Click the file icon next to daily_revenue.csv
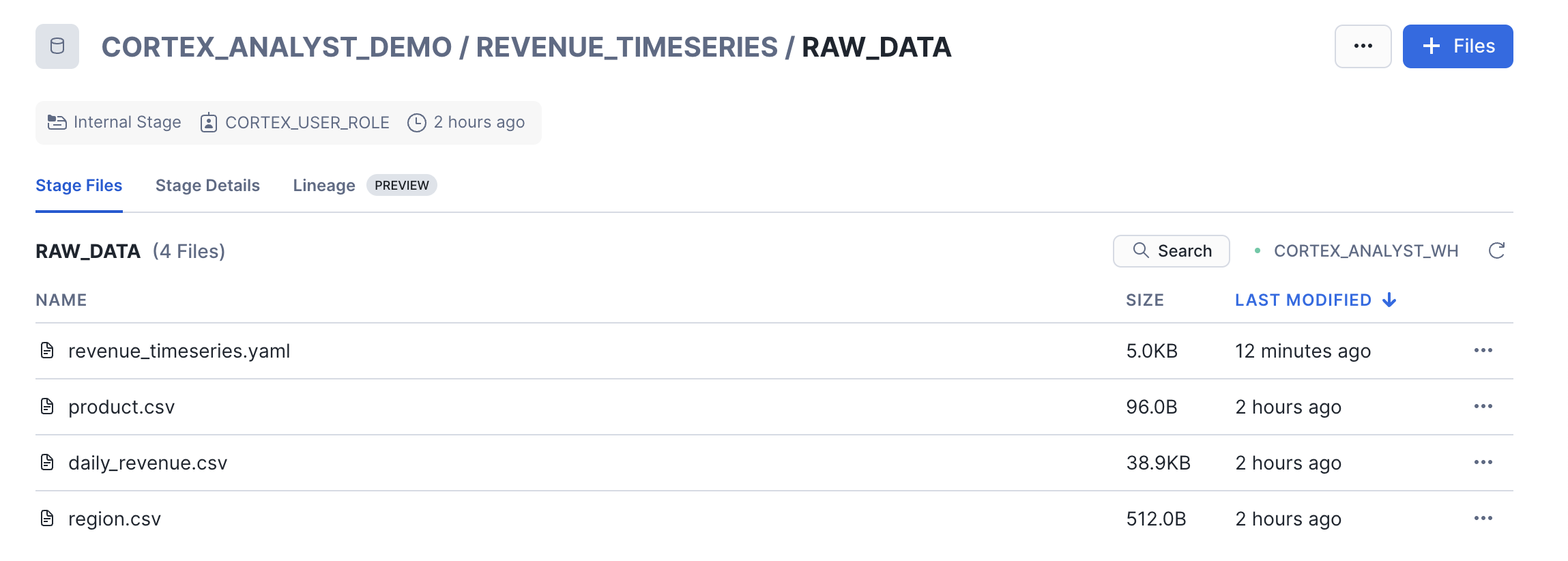The height and width of the screenshot is (561, 1568). tap(47, 463)
